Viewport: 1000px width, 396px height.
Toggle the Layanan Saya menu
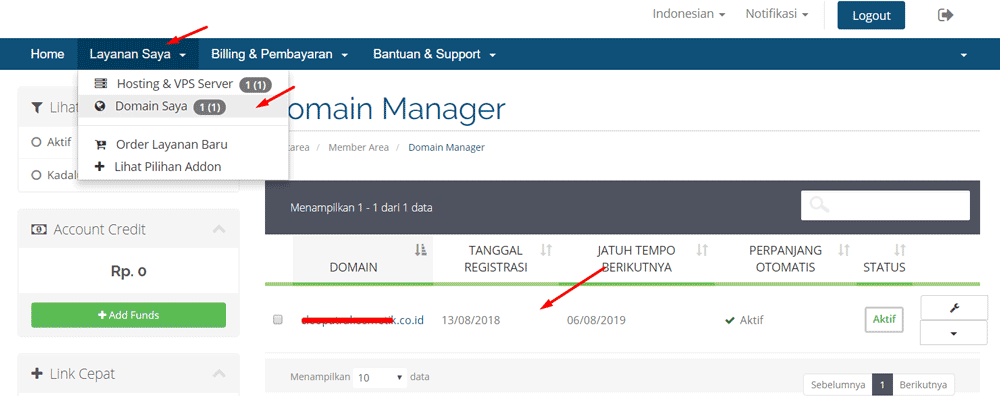point(138,54)
